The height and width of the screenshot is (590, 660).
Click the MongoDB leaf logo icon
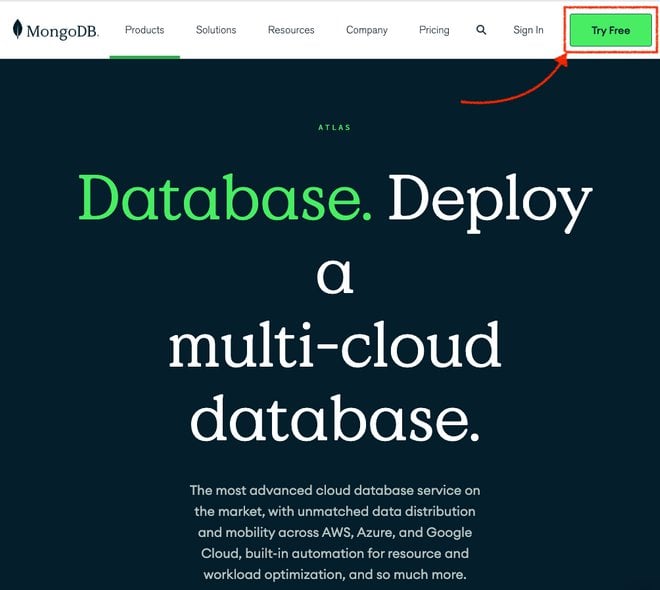click(x=18, y=29)
